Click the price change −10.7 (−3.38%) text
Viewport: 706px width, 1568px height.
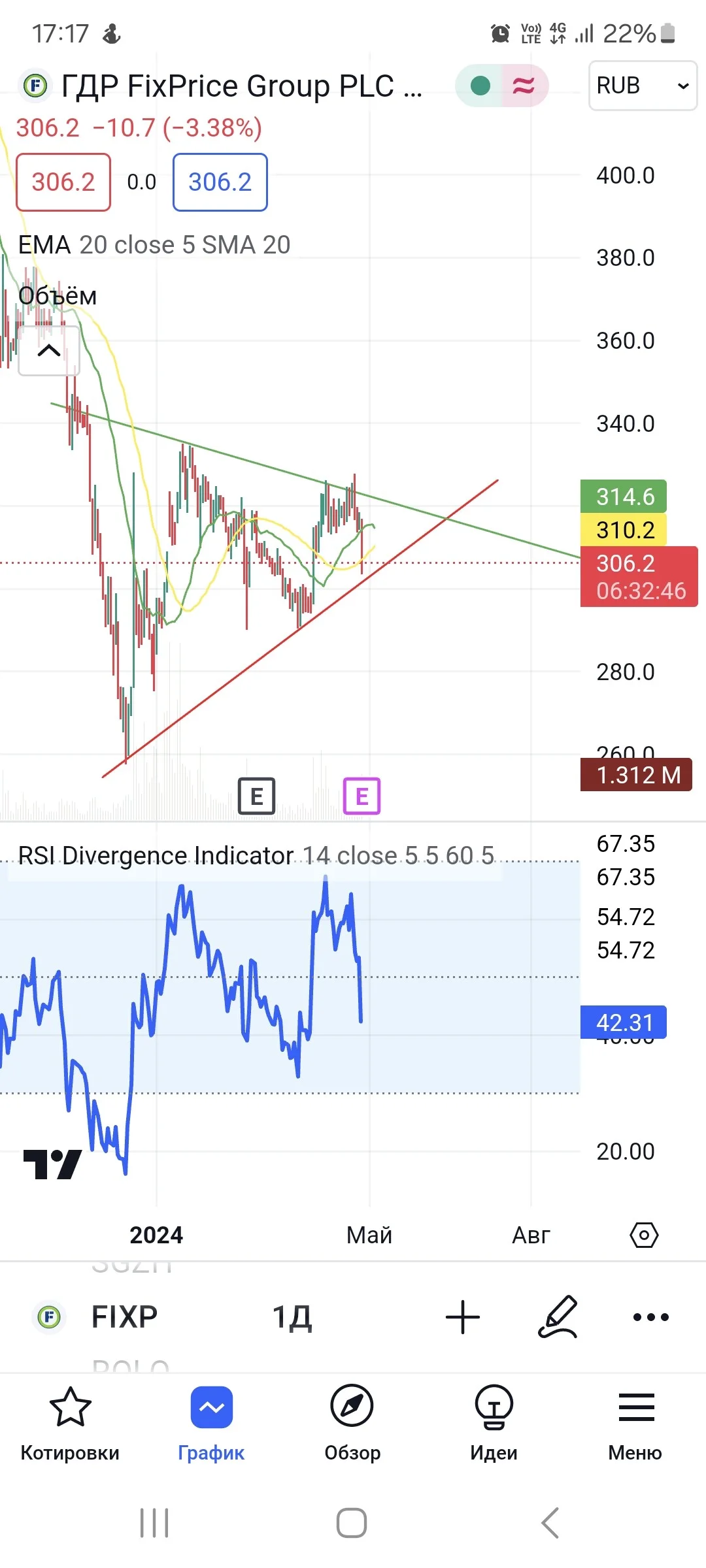(177, 128)
